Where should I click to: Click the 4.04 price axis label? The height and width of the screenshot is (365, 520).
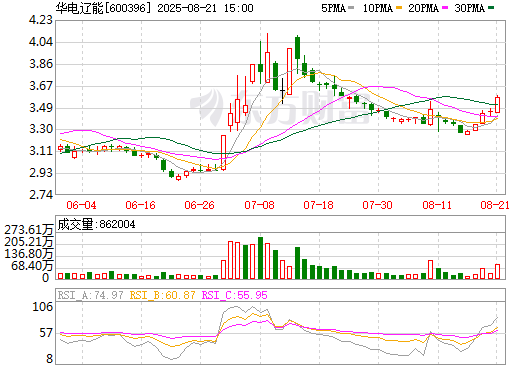(41, 42)
